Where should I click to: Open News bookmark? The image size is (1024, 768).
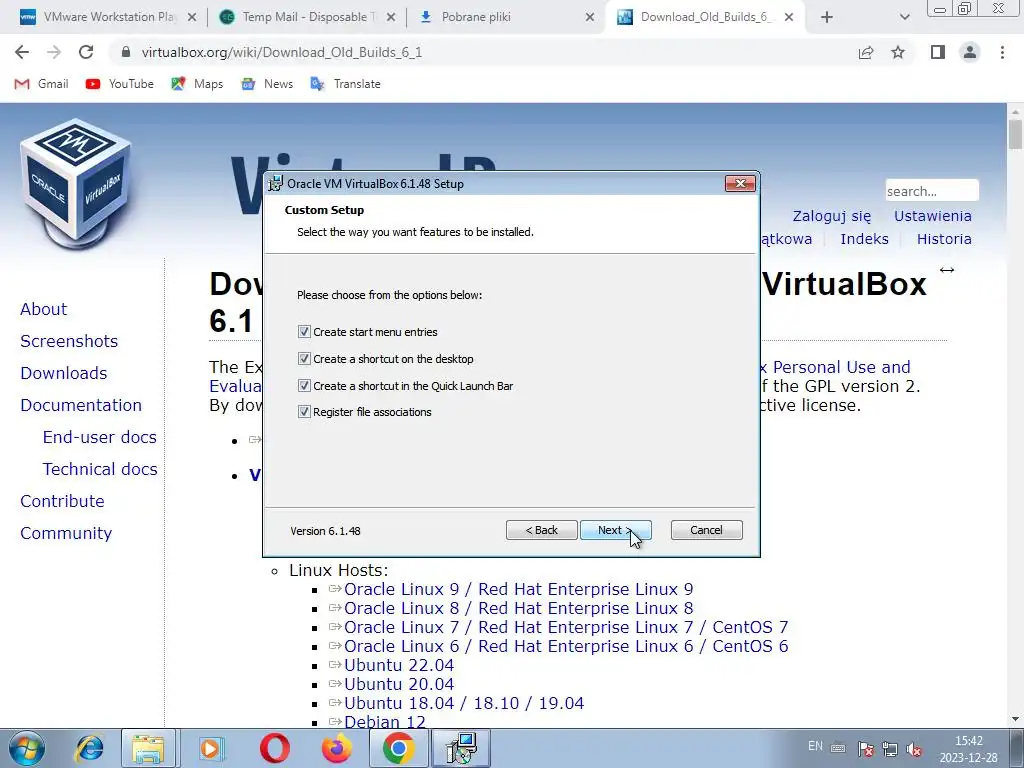pyautogui.click(x=267, y=84)
